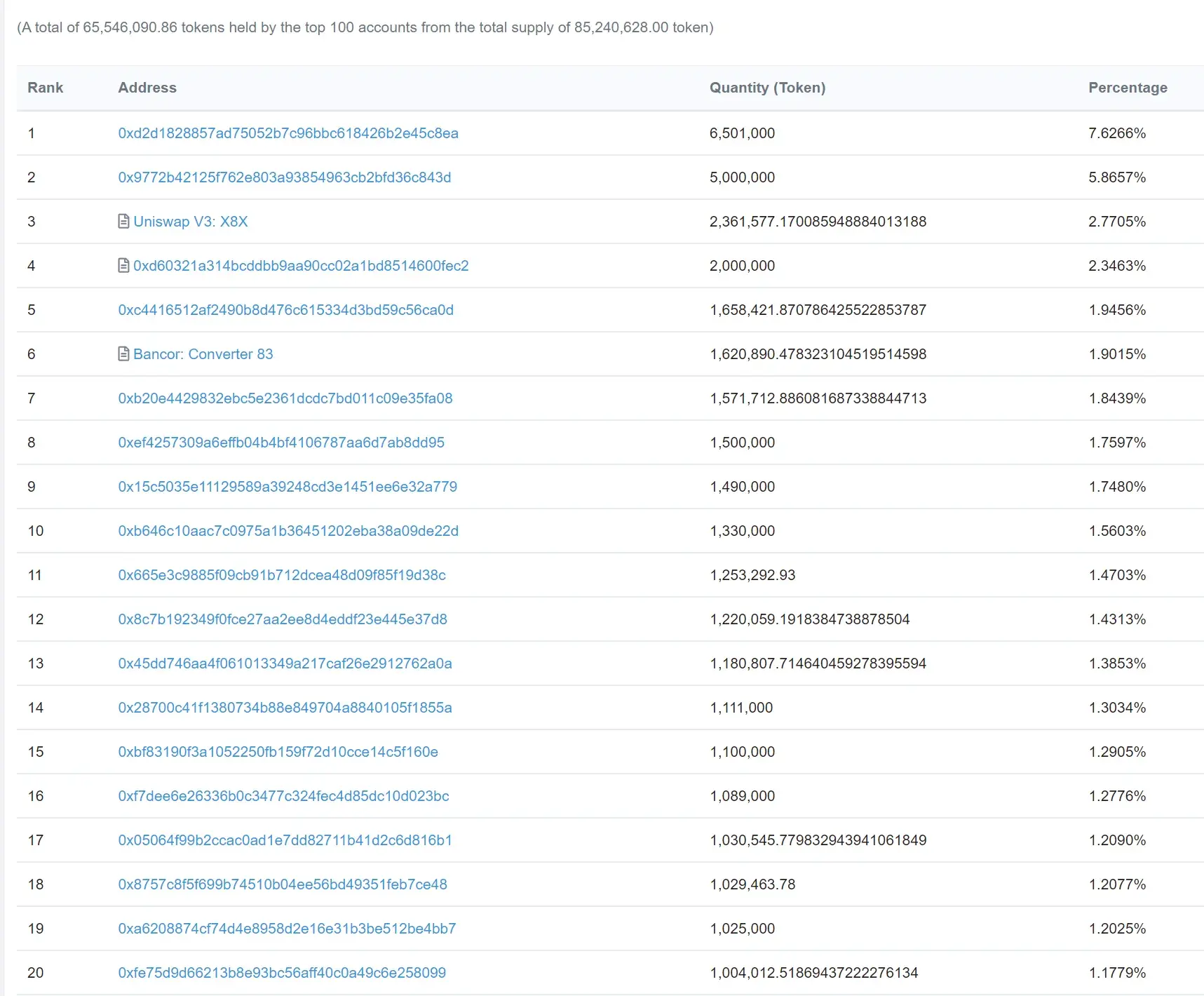Open address 0xa6208874cf74d4e8958d2e16e31b3be512be4bb7
The height and width of the screenshot is (996, 1204).
click(x=287, y=929)
